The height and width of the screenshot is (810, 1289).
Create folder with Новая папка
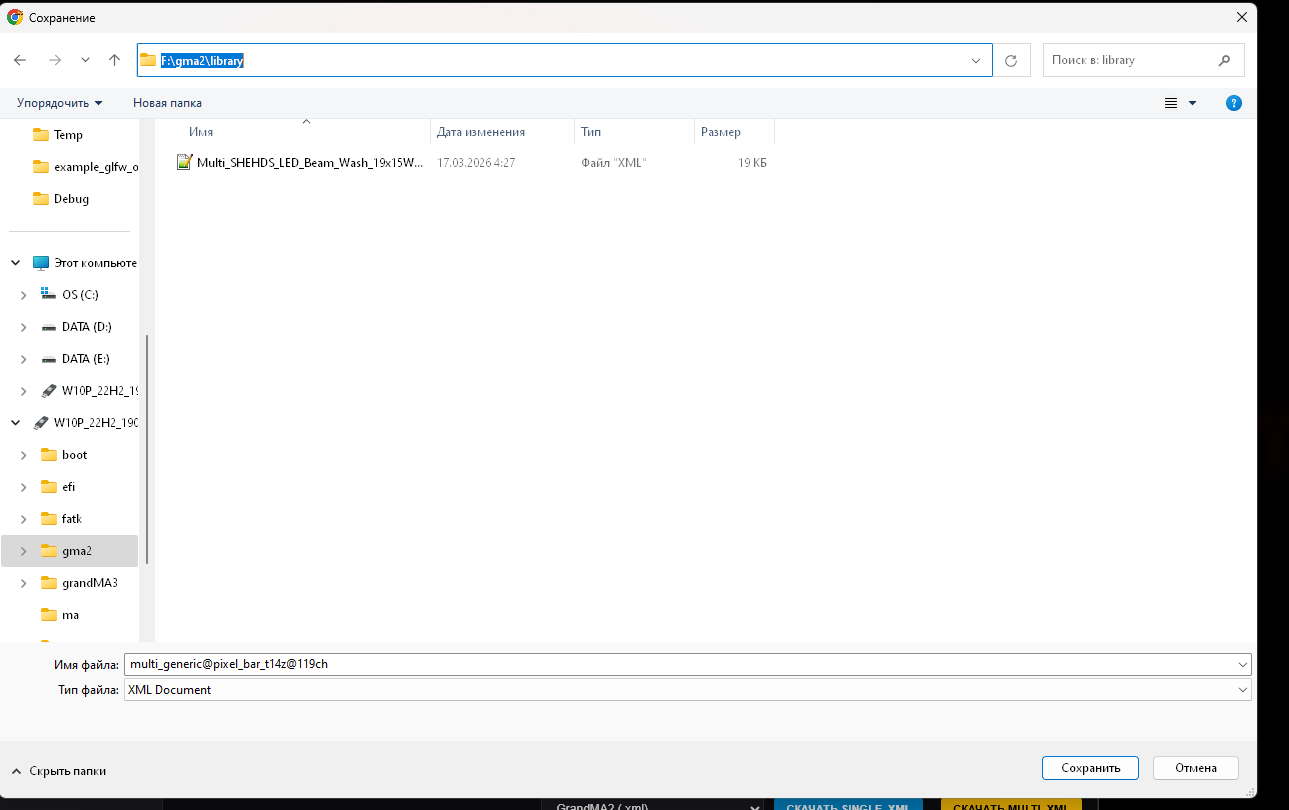[167, 103]
